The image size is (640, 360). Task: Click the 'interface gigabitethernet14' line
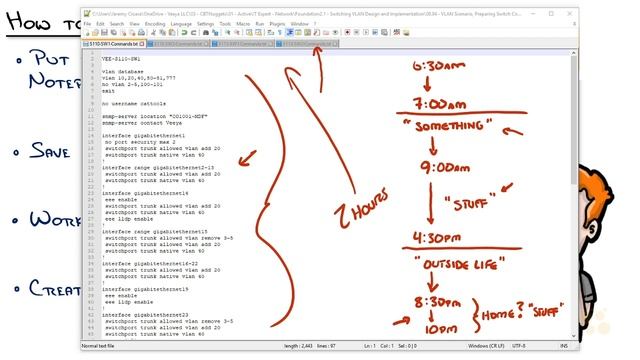coord(145,193)
